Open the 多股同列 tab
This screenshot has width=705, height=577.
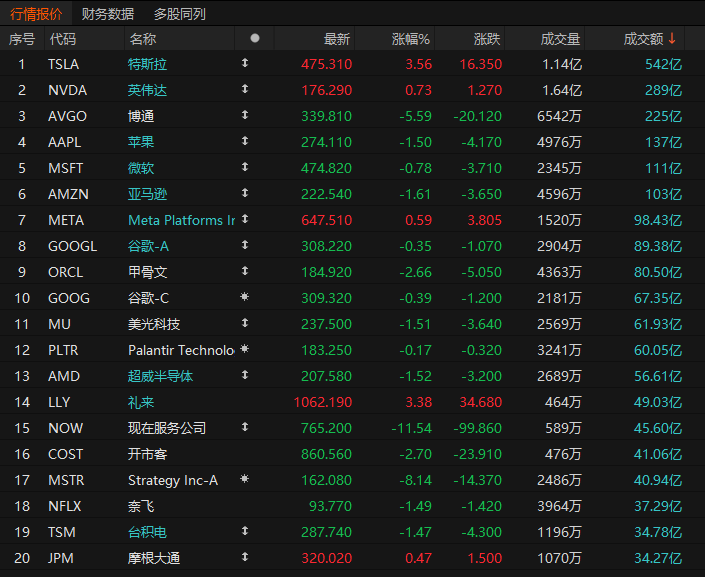pos(180,14)
